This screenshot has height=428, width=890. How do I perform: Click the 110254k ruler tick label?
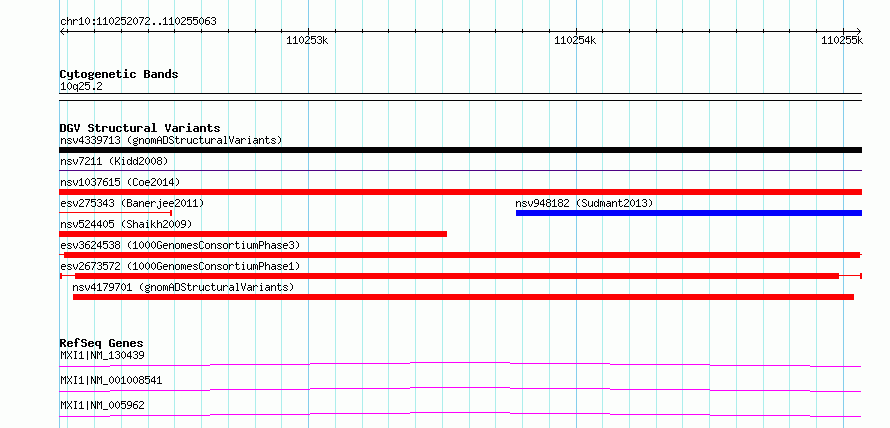point(575,40)
